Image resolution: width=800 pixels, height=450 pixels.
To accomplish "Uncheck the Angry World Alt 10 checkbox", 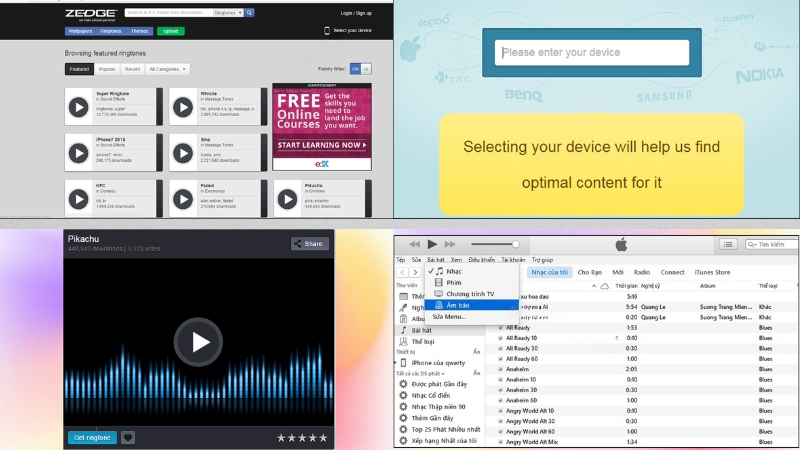I will coord(501,411).
